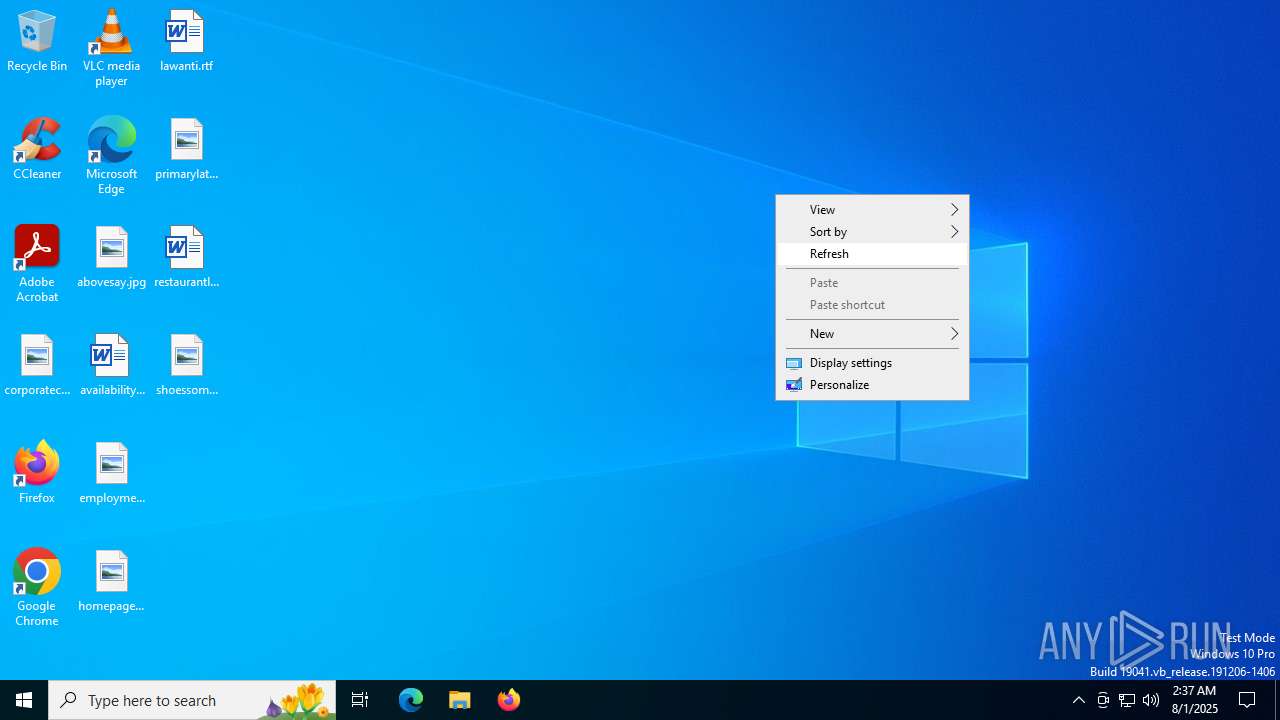Select the primarylat... file icon

point(186,149)
